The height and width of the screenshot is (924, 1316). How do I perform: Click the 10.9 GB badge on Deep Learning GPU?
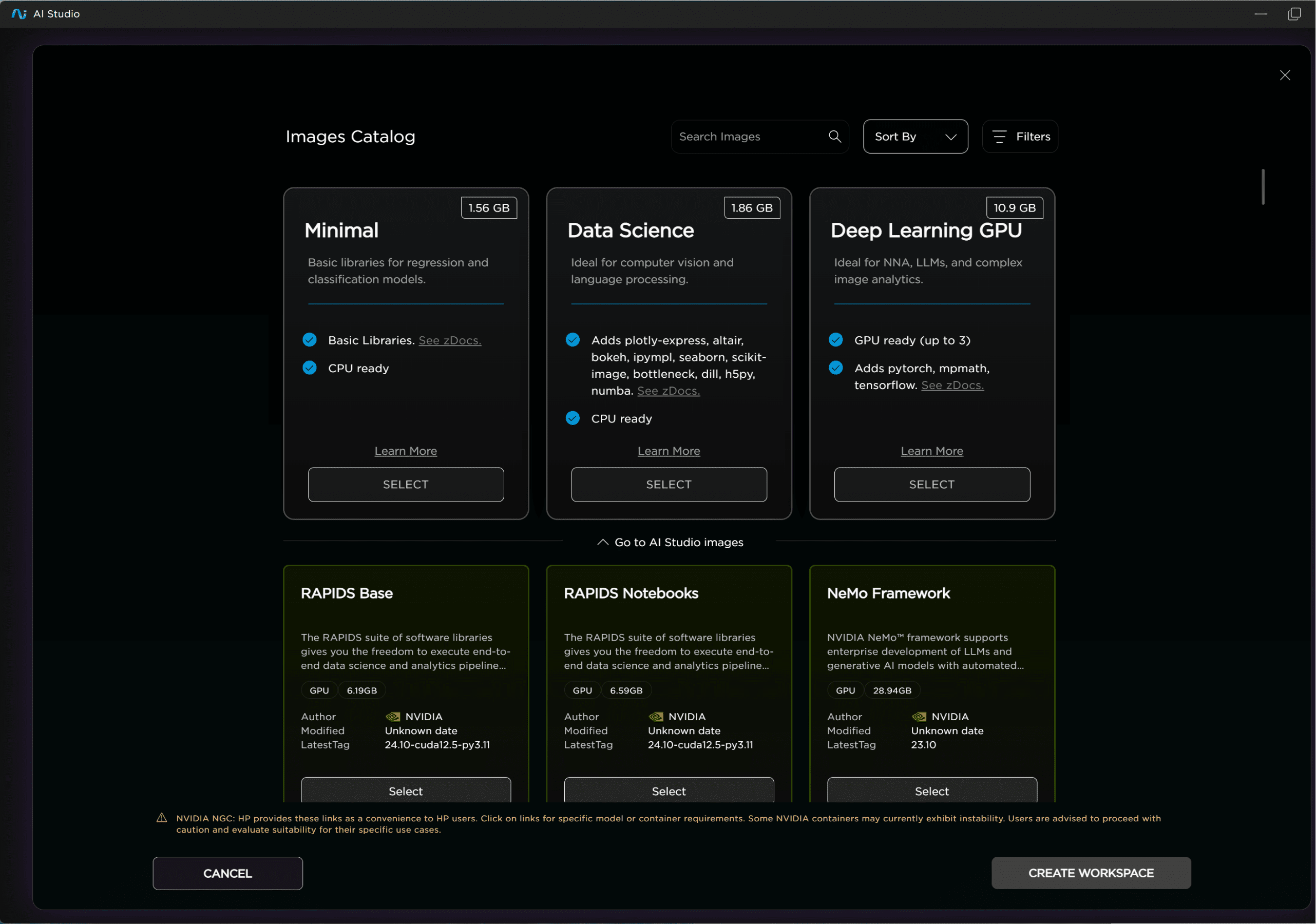[1014, 207]
